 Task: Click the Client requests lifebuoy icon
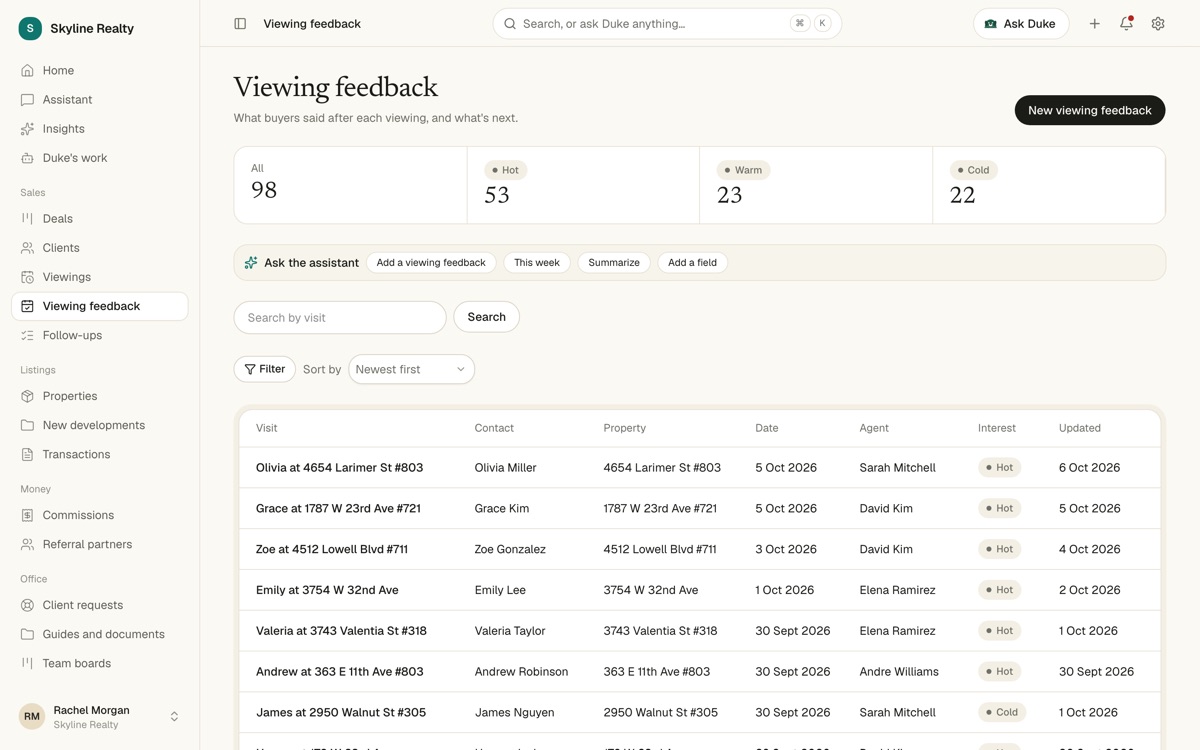[x=27, y=605]
